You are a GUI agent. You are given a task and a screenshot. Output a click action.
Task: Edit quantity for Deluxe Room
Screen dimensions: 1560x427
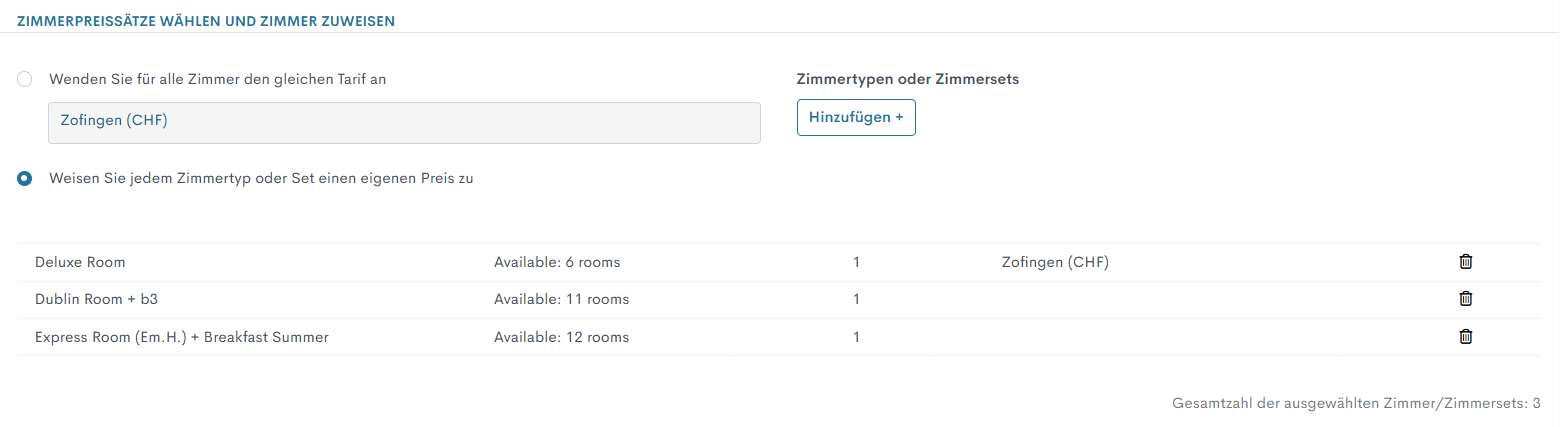pos(856,262)
